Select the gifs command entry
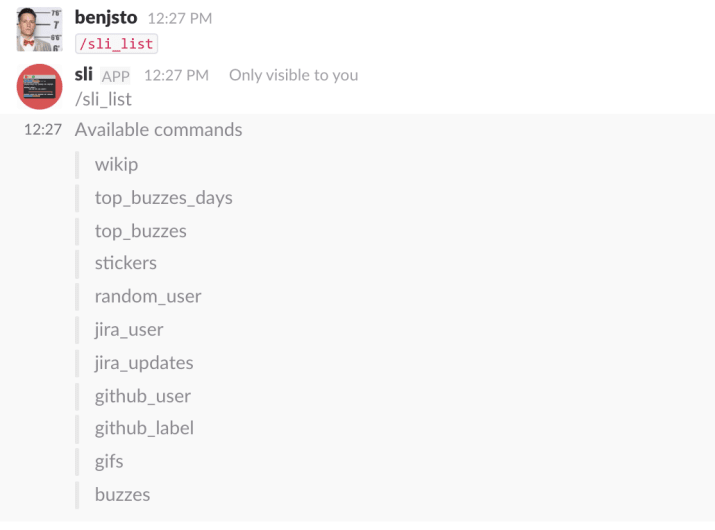This screenshot has width=715, height=530. (109, 462)
